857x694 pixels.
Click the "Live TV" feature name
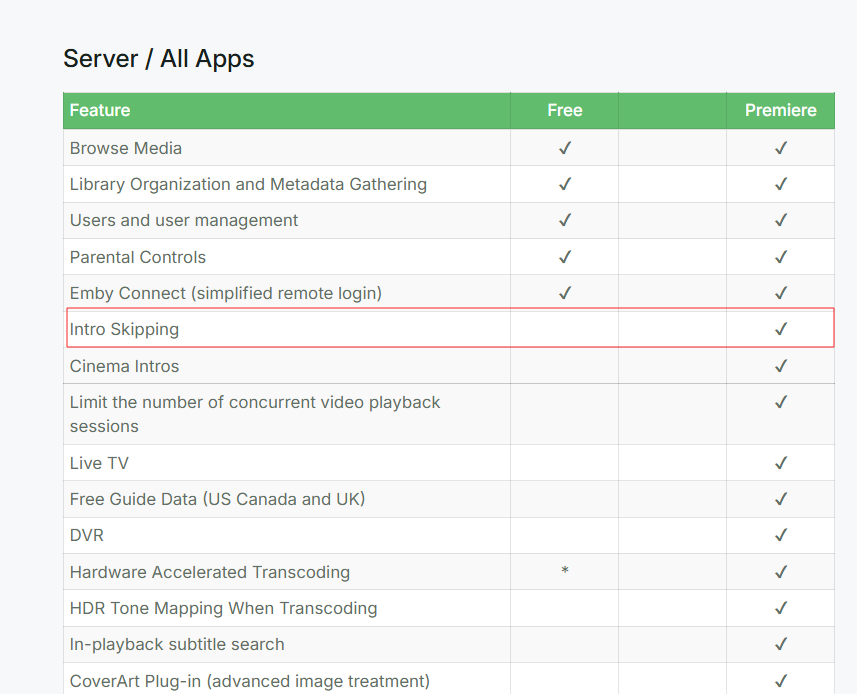(x=99, y=463)
